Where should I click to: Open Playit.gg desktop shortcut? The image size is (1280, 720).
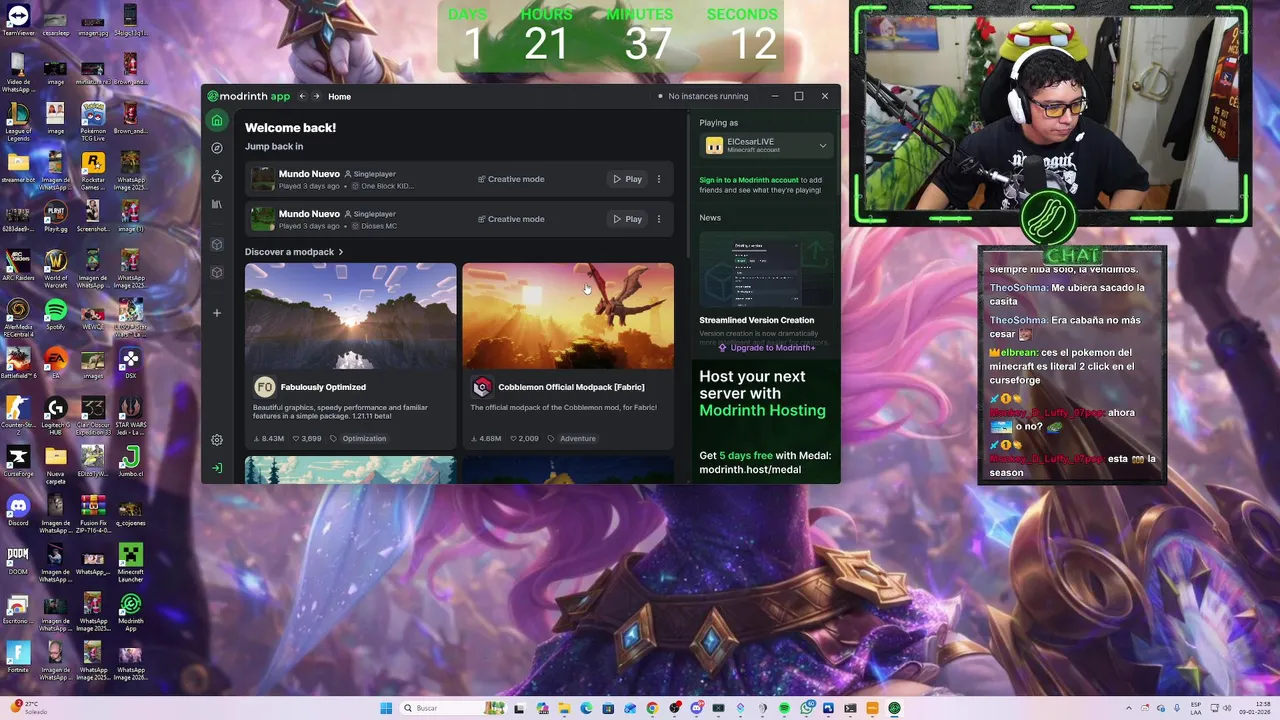55,217
